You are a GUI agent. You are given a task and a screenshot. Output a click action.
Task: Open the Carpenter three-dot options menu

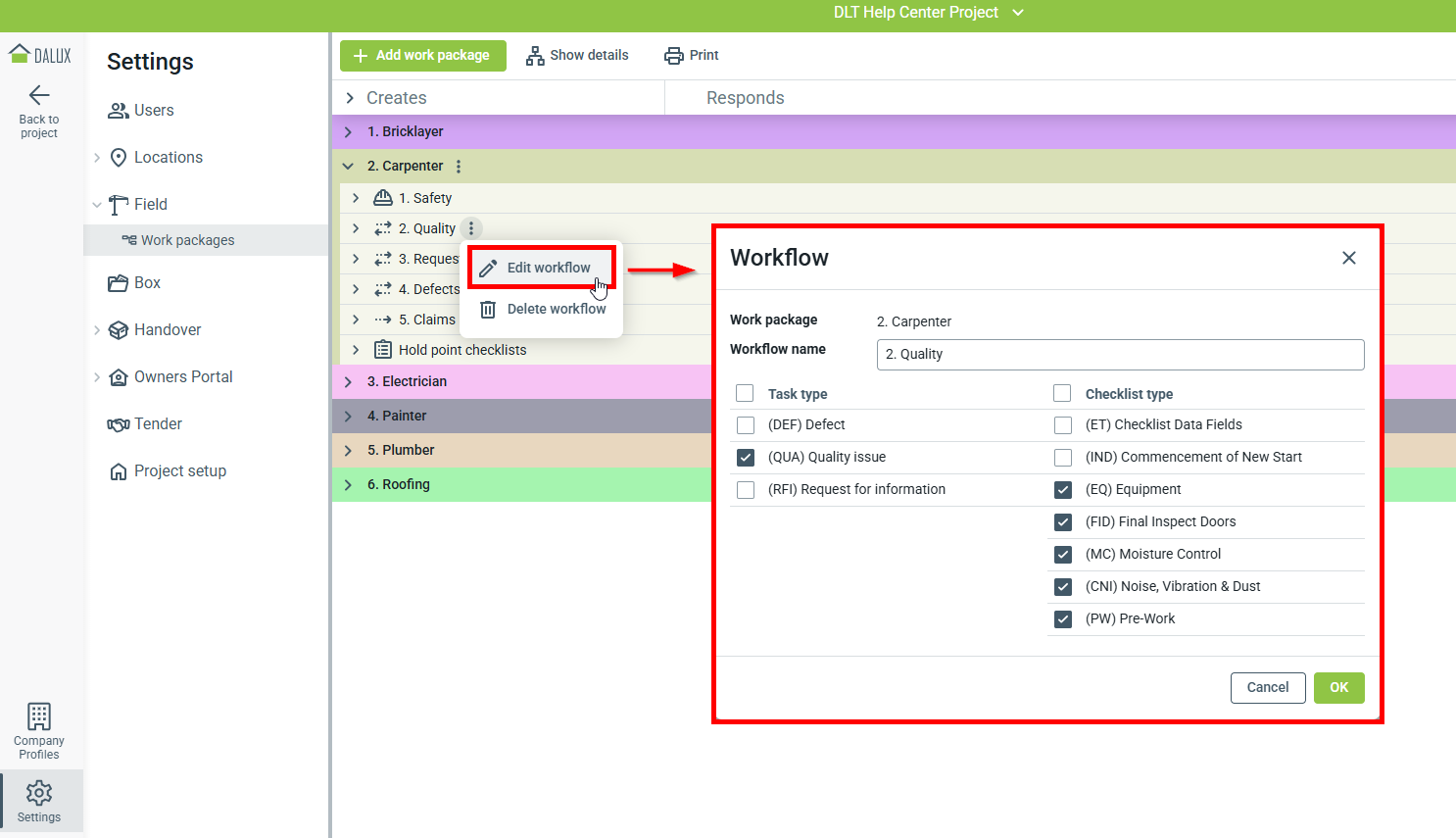point(459,167)
